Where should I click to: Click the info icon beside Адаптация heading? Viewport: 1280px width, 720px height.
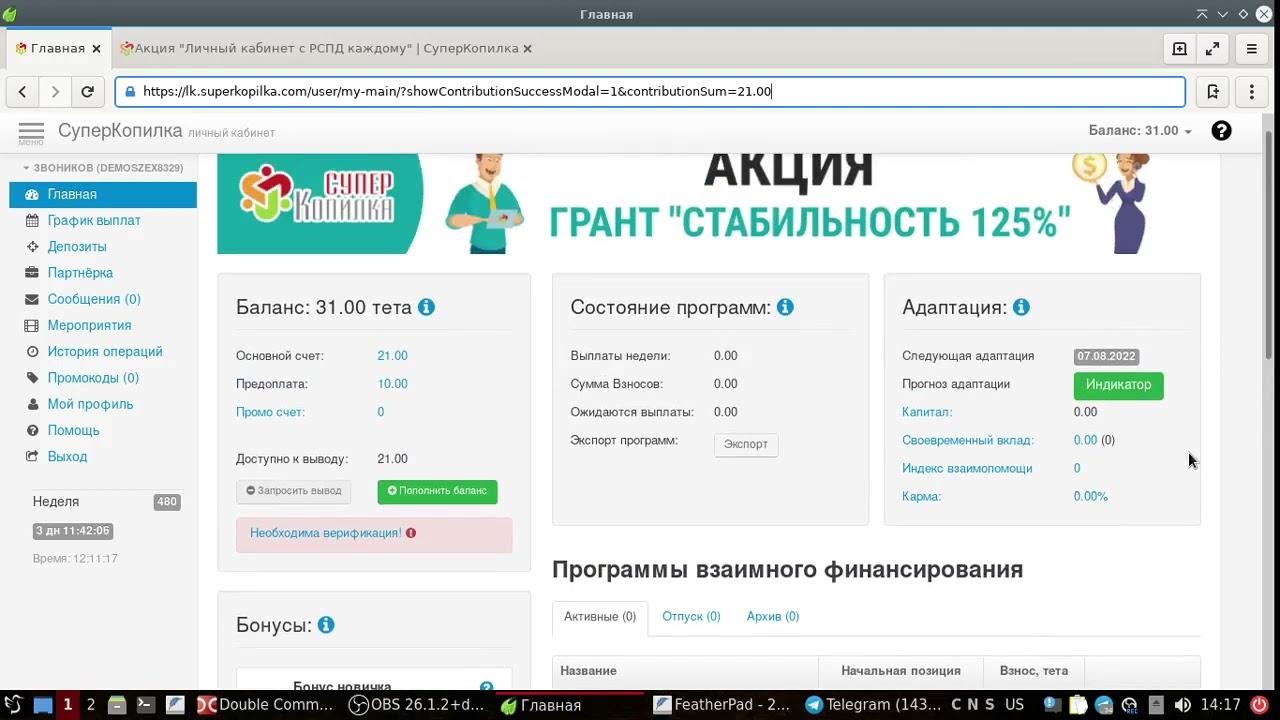click(x=1021, y=307)
